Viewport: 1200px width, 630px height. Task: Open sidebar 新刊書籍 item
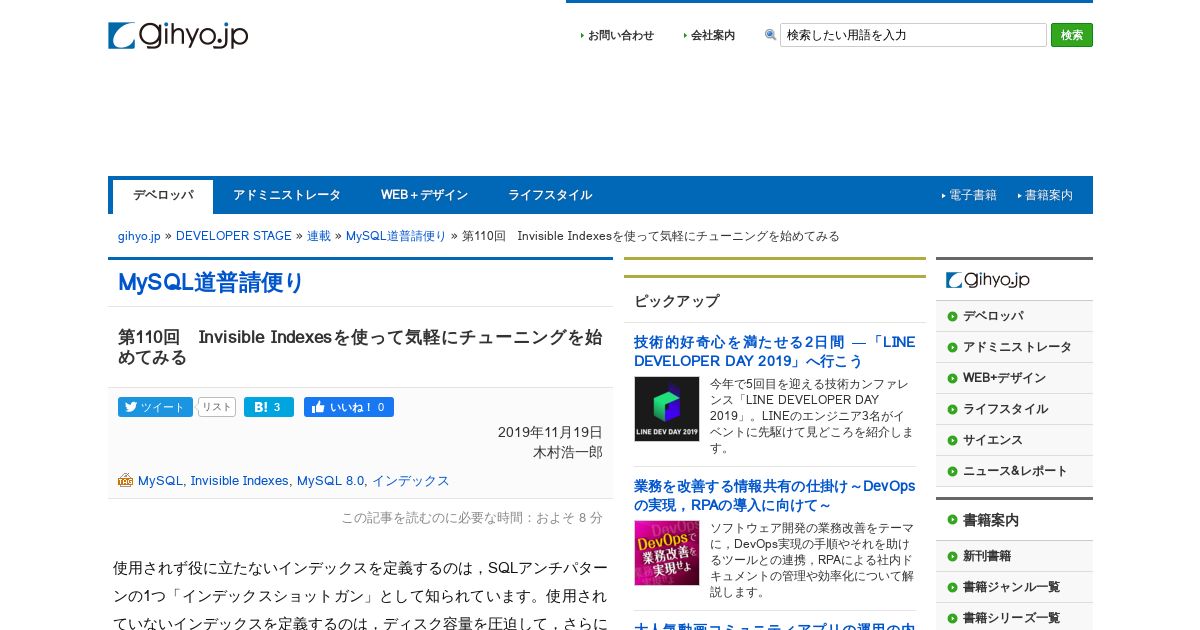point(1014,556)
